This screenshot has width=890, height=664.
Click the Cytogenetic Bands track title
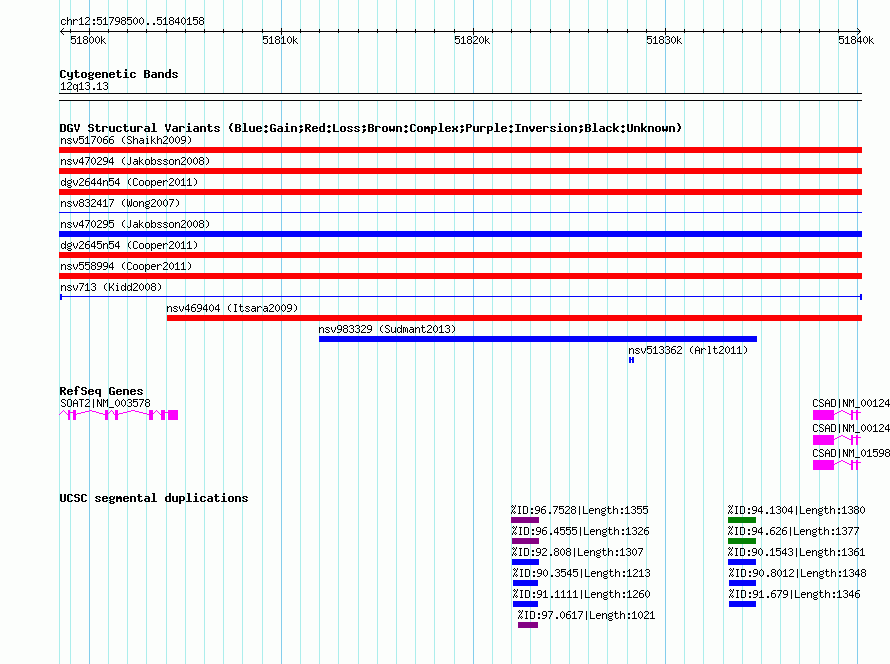point(119,74)
